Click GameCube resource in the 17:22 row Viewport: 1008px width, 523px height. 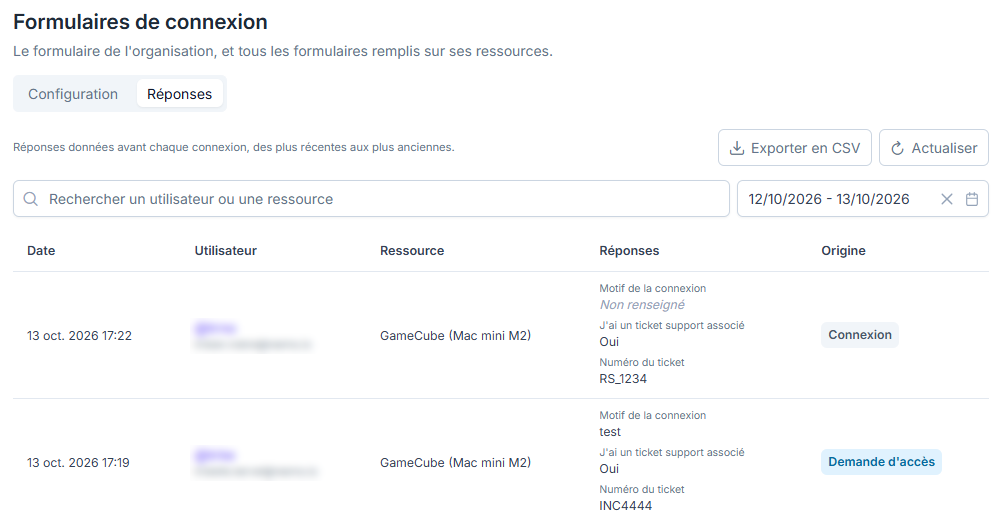[455, 335]
